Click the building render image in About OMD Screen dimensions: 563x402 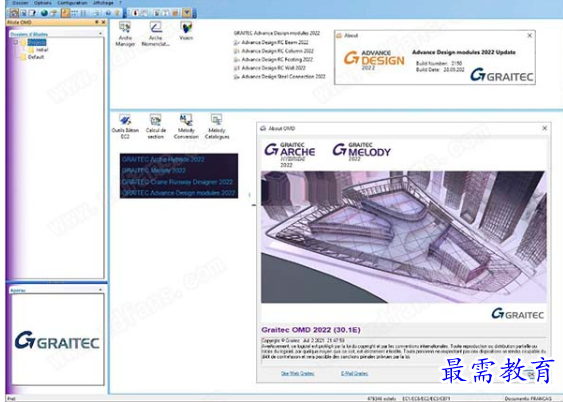[x=404, y=237]
